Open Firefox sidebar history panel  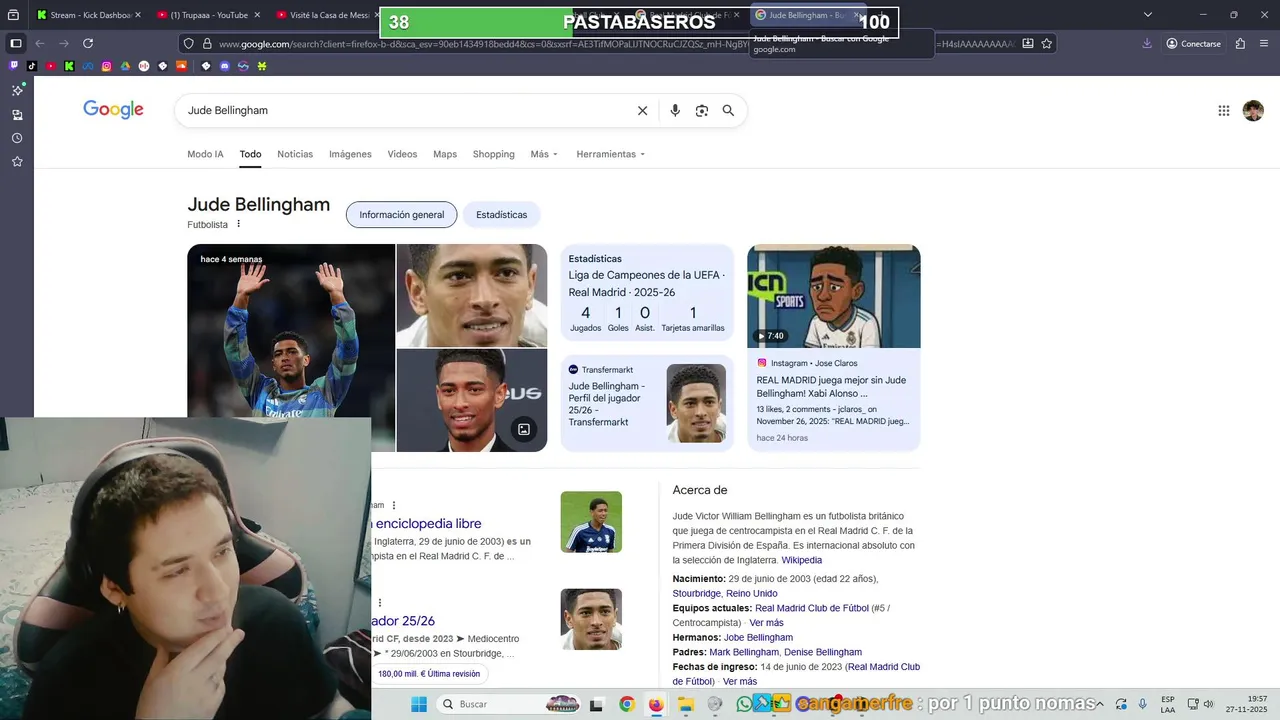coord(17,138)
